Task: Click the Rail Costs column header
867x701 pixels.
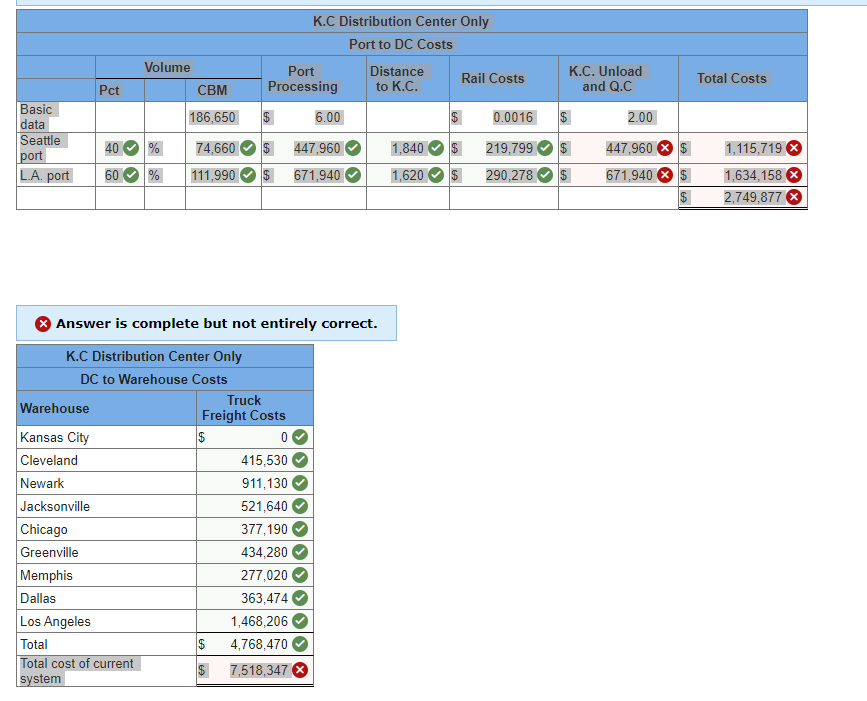Action: point(493,79)
